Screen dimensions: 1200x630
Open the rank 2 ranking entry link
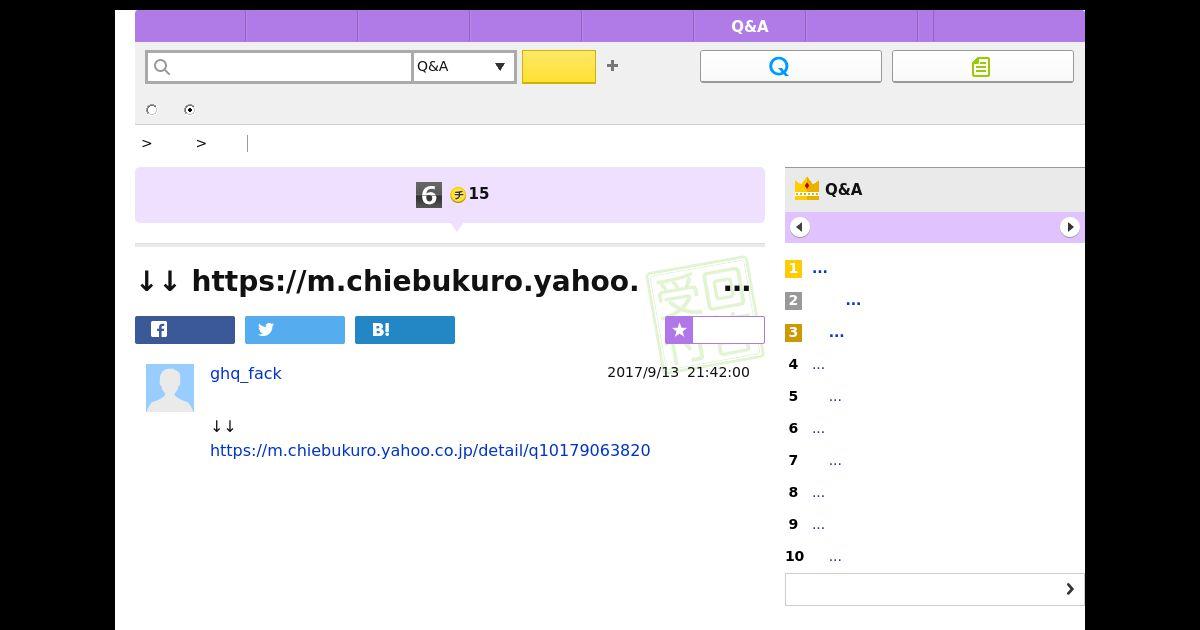tap(853, 301)
